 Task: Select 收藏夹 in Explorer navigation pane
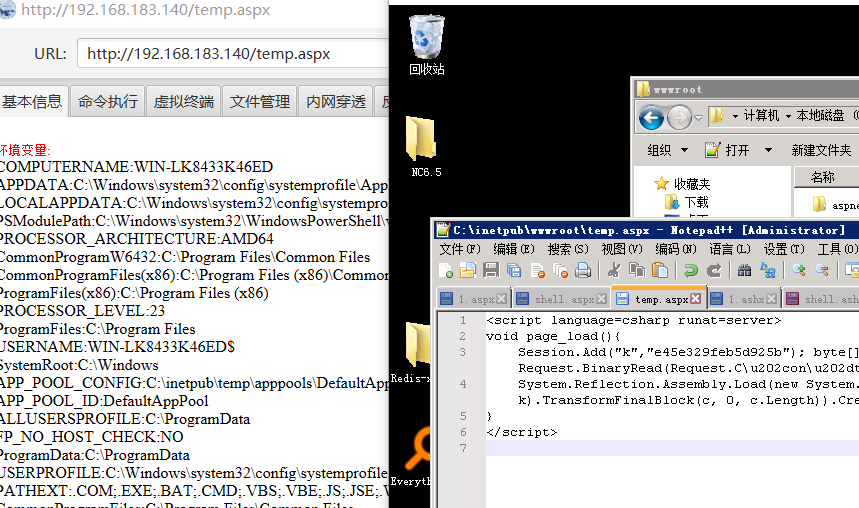click(x=683, y=184)
